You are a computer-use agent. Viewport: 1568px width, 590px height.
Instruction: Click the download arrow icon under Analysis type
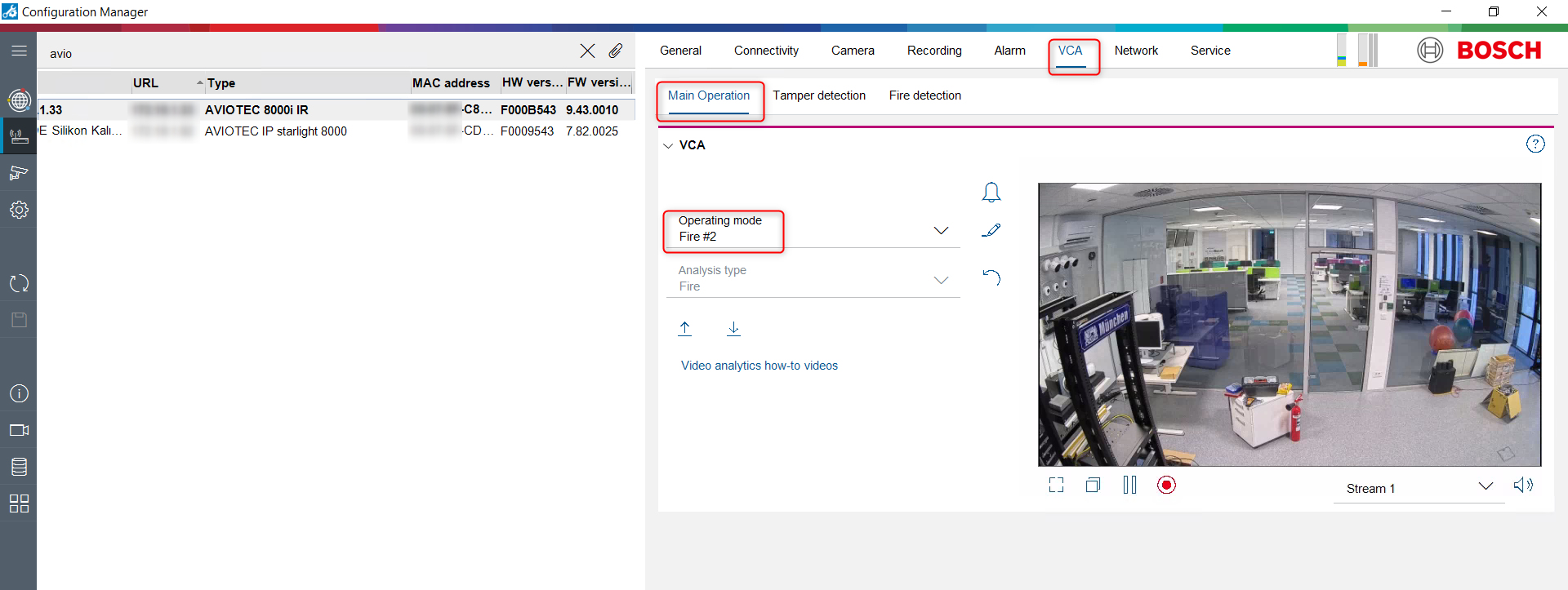[x=733, y=328]
